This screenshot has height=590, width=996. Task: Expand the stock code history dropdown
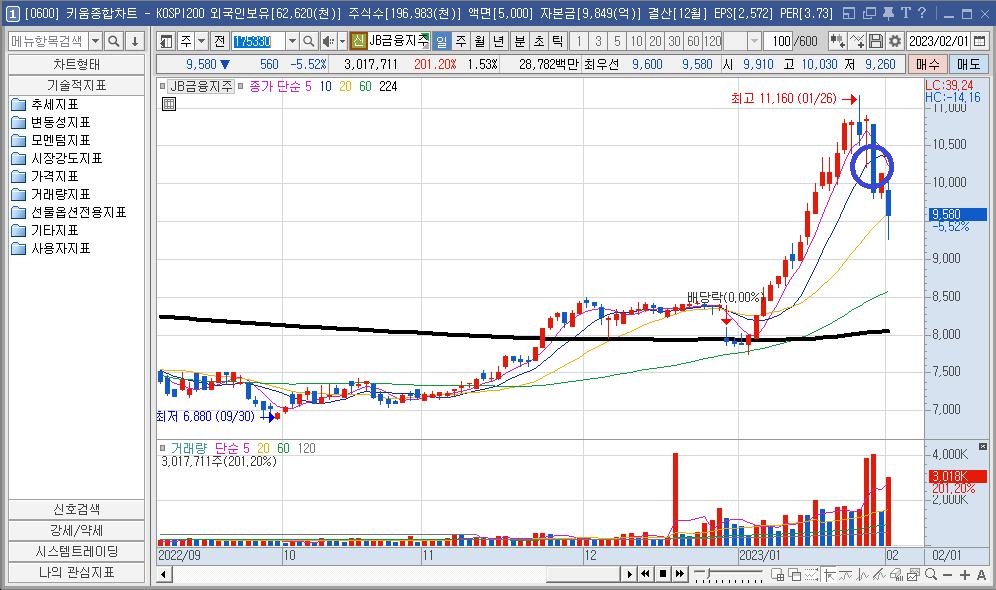292,41
